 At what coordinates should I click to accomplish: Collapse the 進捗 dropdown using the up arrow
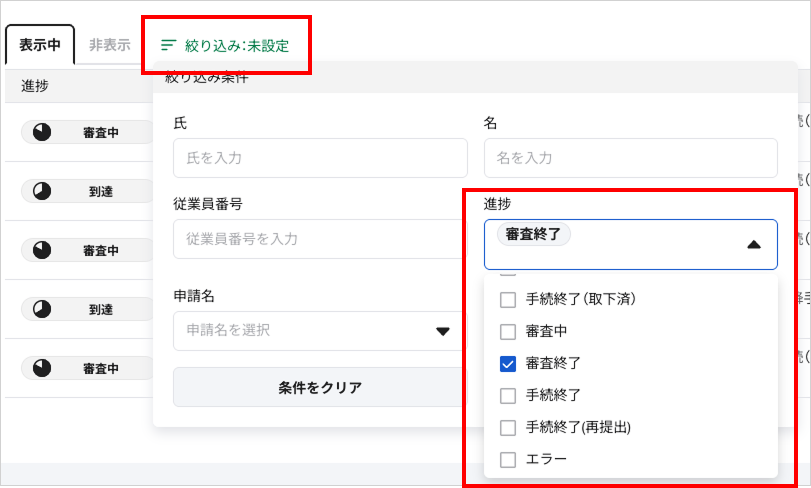click(x=754, y=245)
